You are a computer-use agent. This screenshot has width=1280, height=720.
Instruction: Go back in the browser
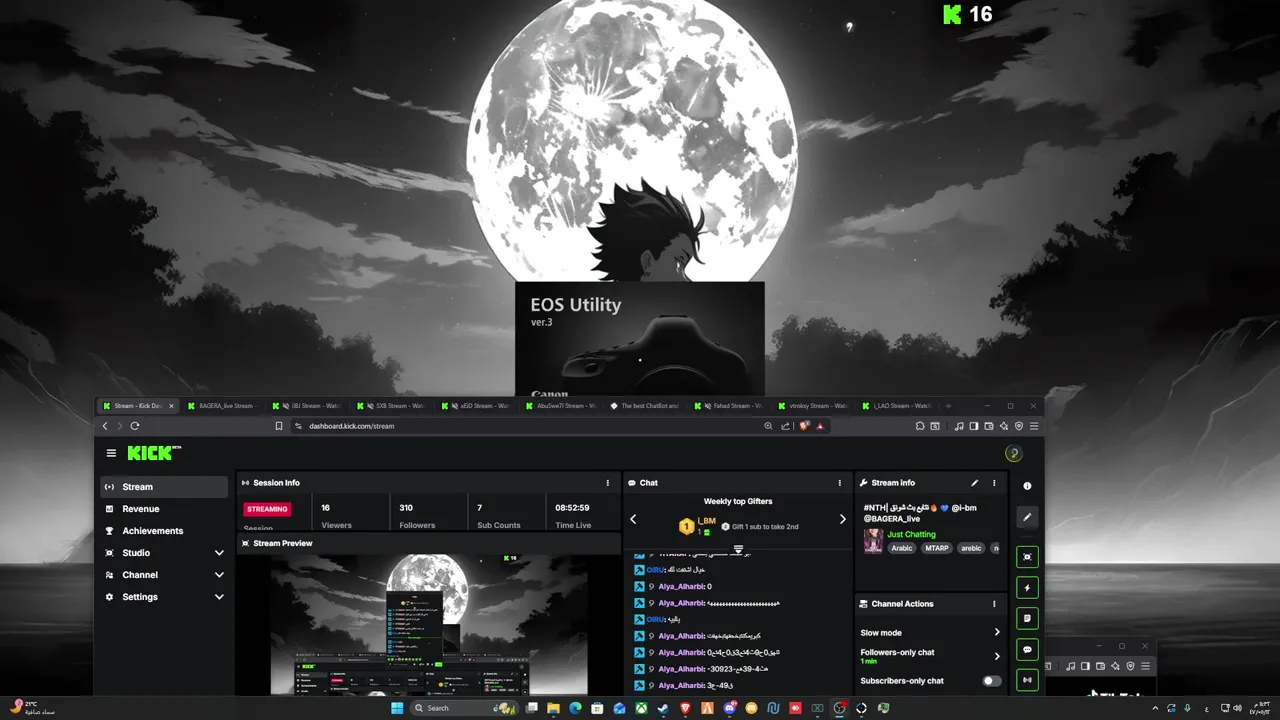tap(105, 426)
